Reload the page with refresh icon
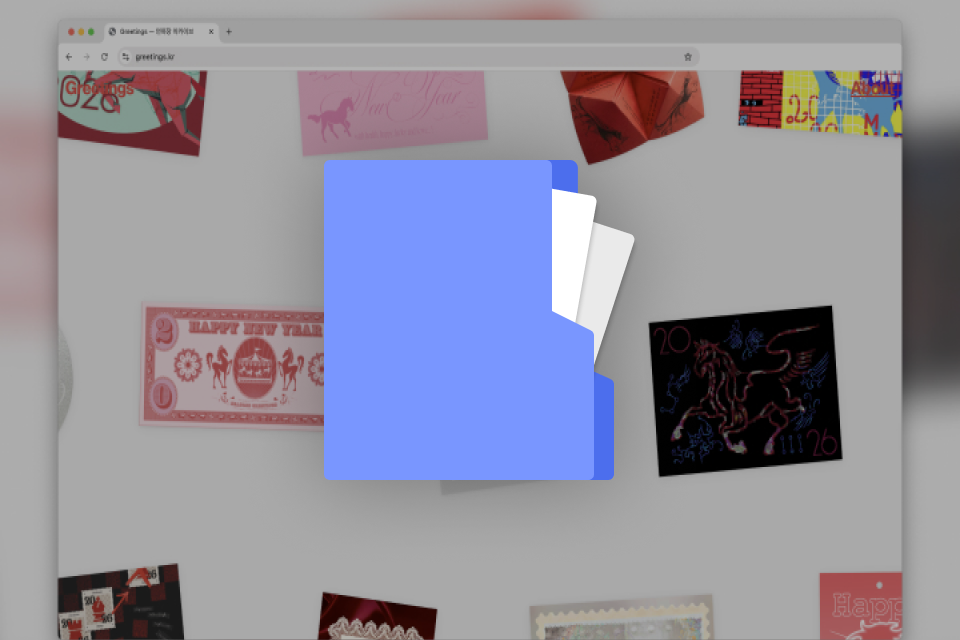960x640 pixels. [104, 57]
